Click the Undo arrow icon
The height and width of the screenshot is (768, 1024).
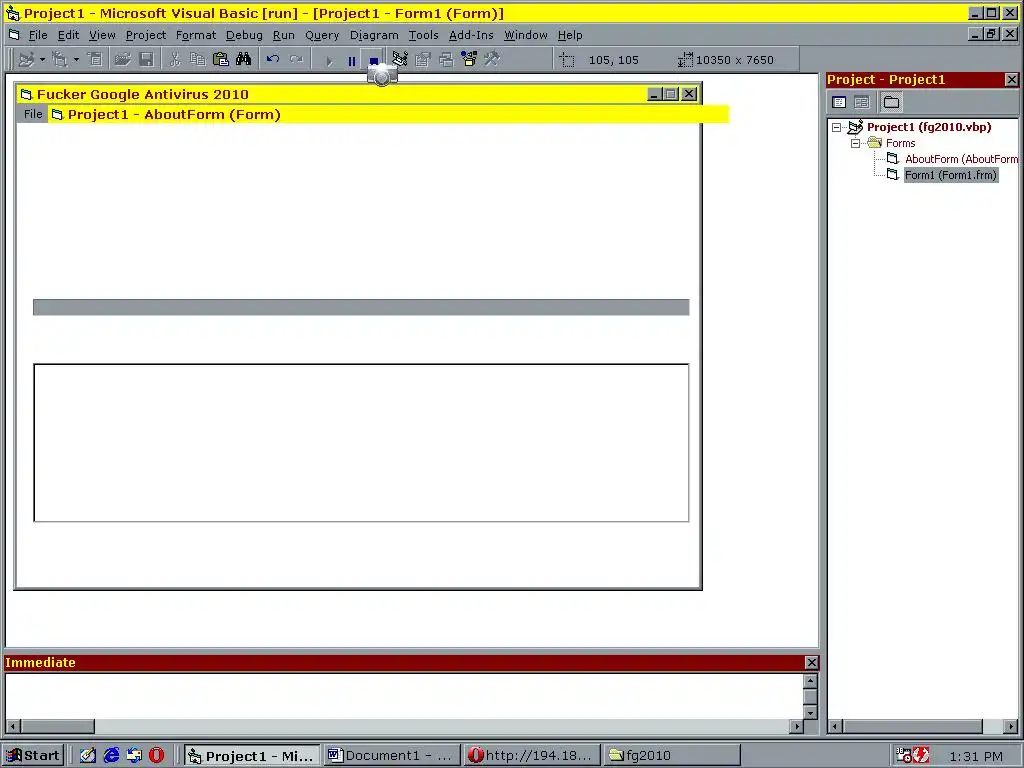tap(273, 59)
